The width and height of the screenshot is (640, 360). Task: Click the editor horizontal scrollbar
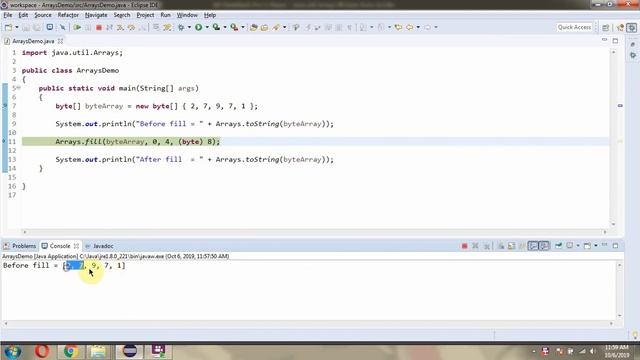tap(314, 232)
